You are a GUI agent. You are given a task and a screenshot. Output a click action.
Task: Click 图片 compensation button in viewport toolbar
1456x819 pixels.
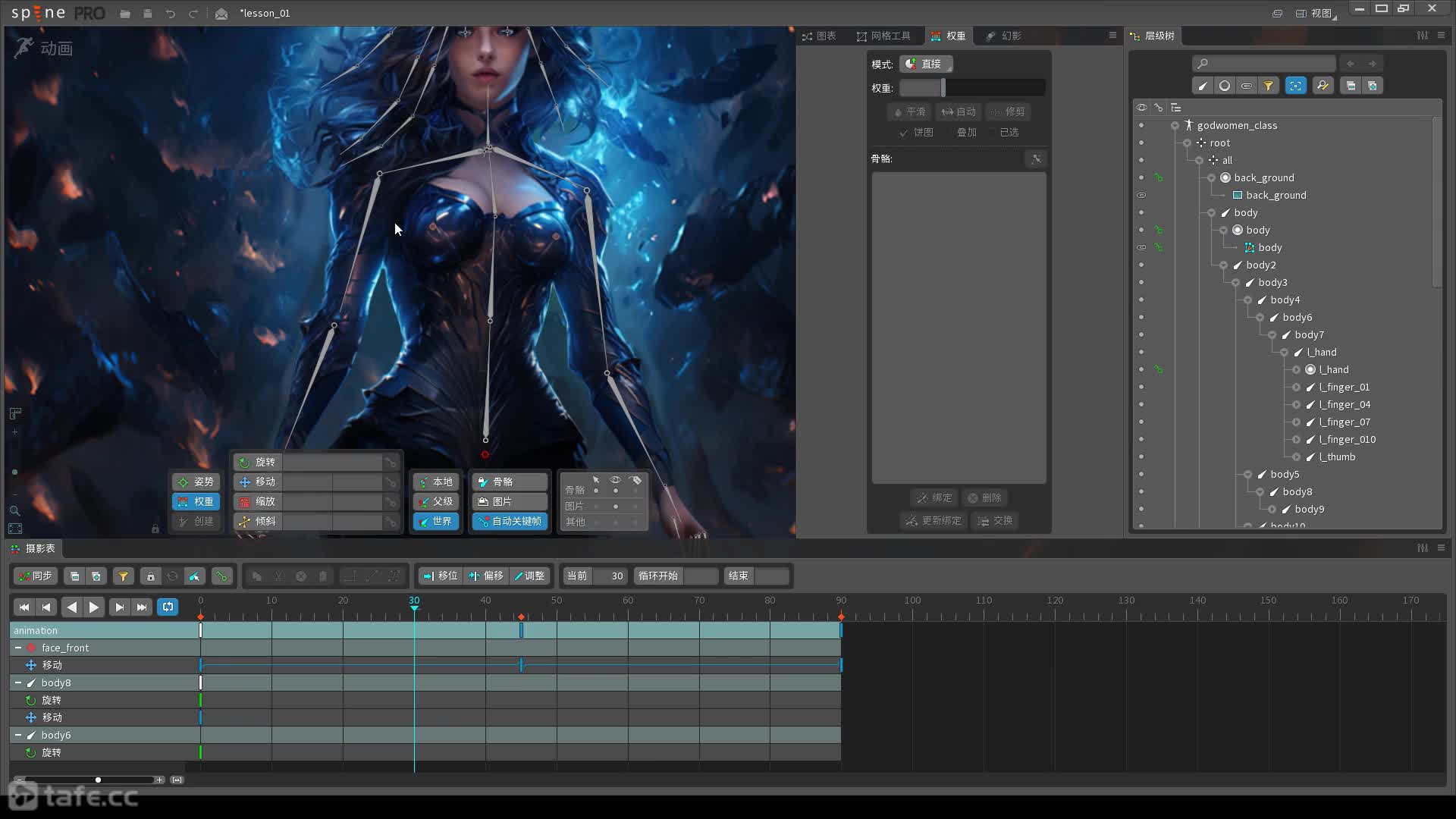click(510, 501)
